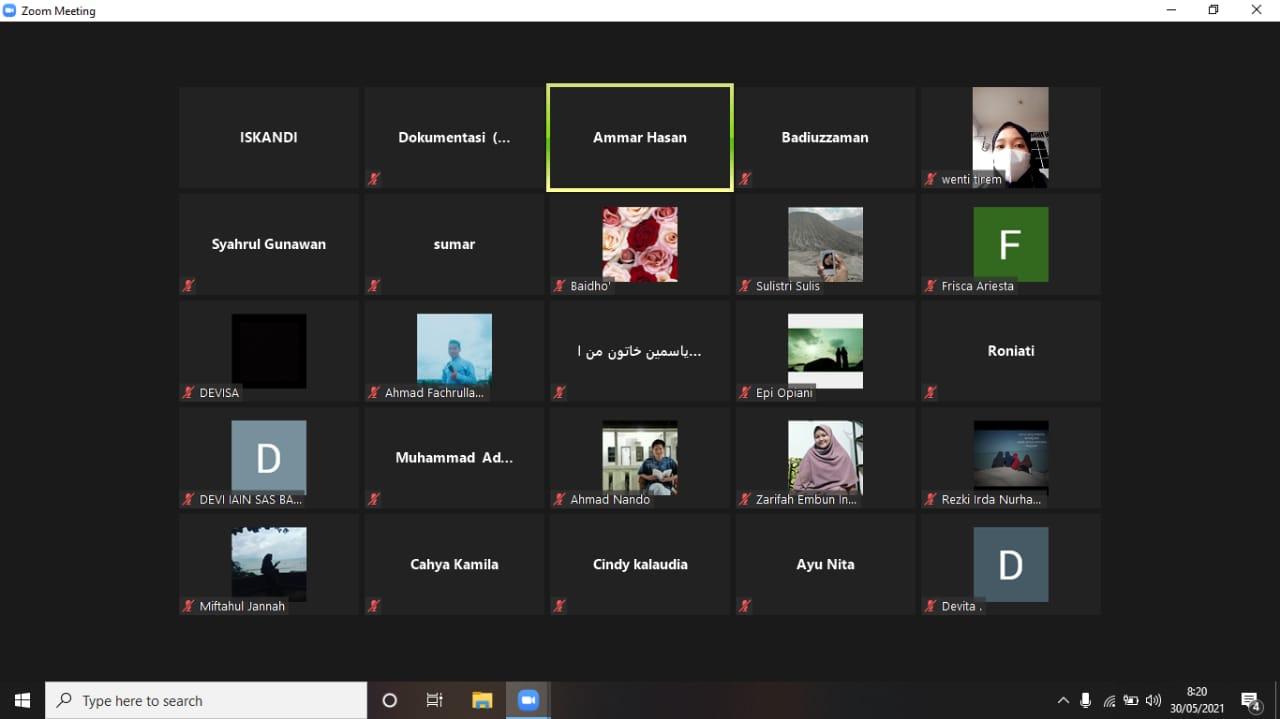Click the Cortana circle icon
Screen dimensions: 1280x719
[390, 700]
